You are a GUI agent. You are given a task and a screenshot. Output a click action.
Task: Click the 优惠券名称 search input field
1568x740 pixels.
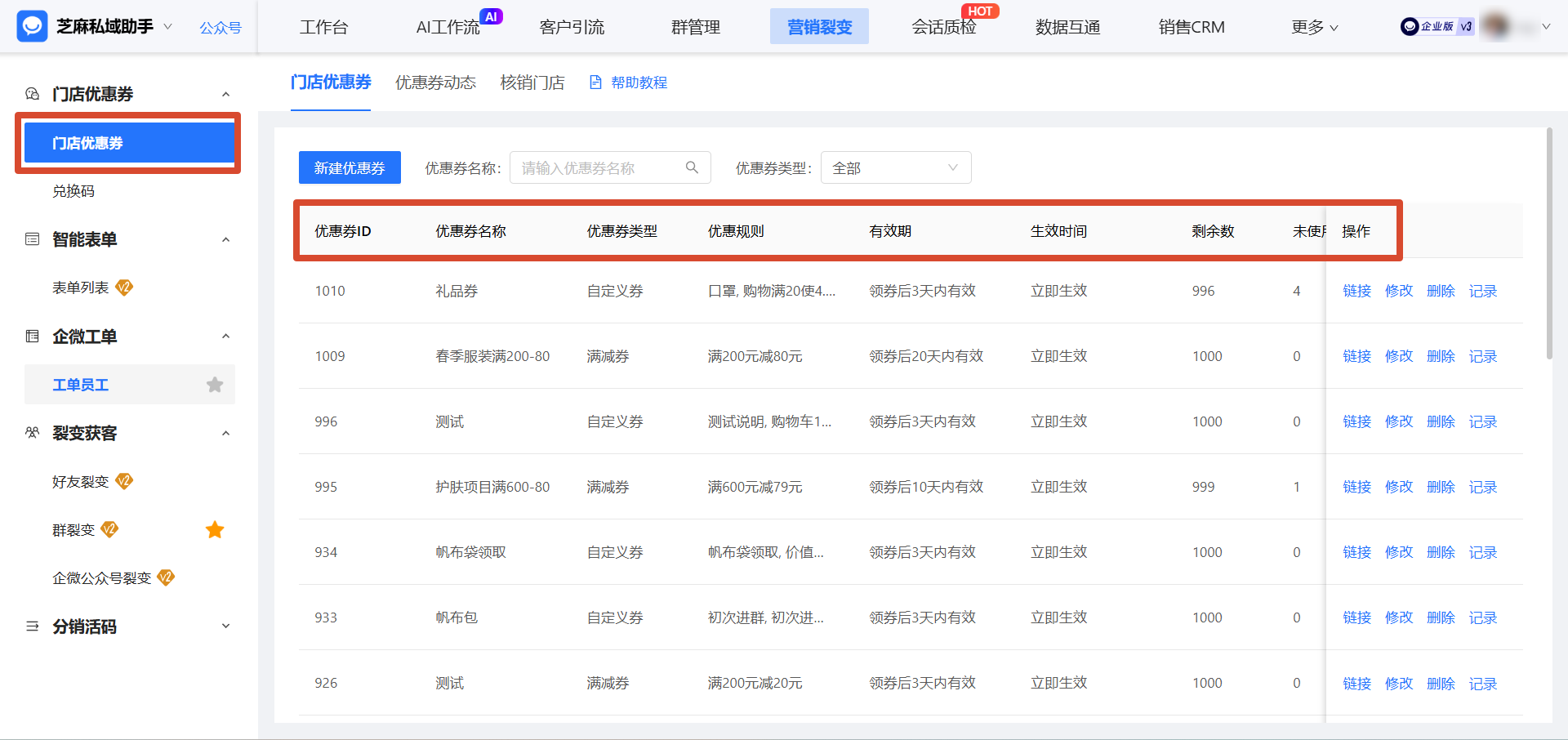pyautogui.click(x=610, y=167)
